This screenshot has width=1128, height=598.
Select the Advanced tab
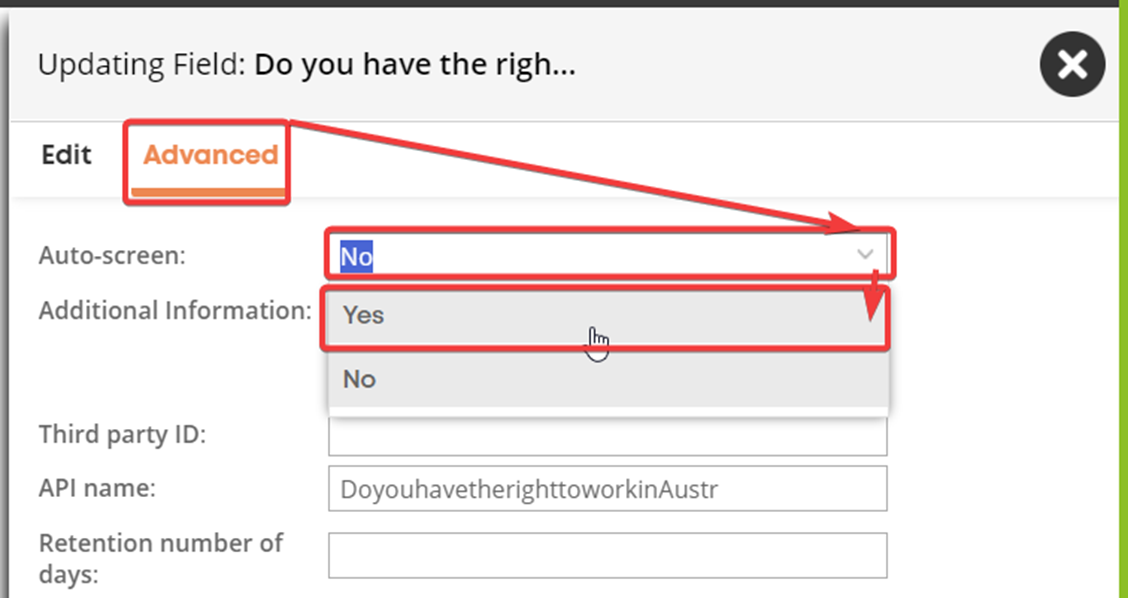tap(210, 155)
